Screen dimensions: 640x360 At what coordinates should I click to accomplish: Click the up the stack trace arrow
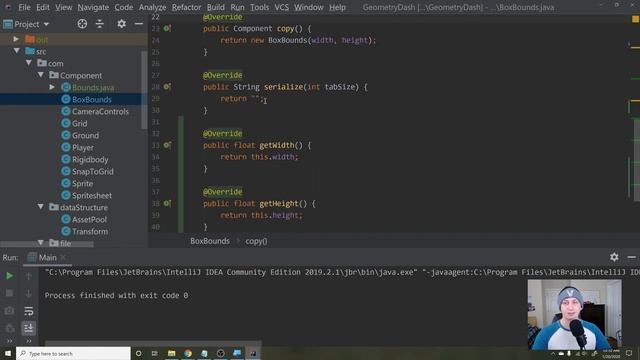29,276
